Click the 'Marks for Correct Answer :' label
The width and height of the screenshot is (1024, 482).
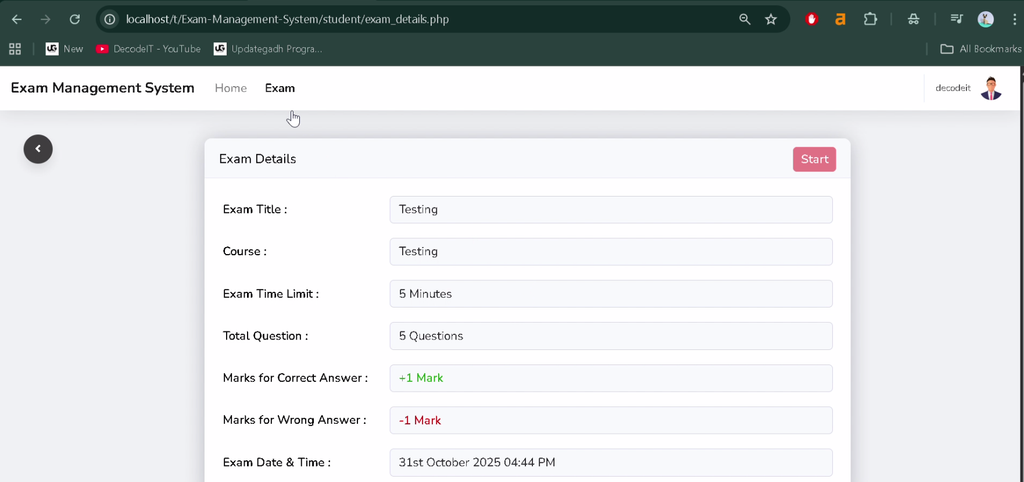295,378
